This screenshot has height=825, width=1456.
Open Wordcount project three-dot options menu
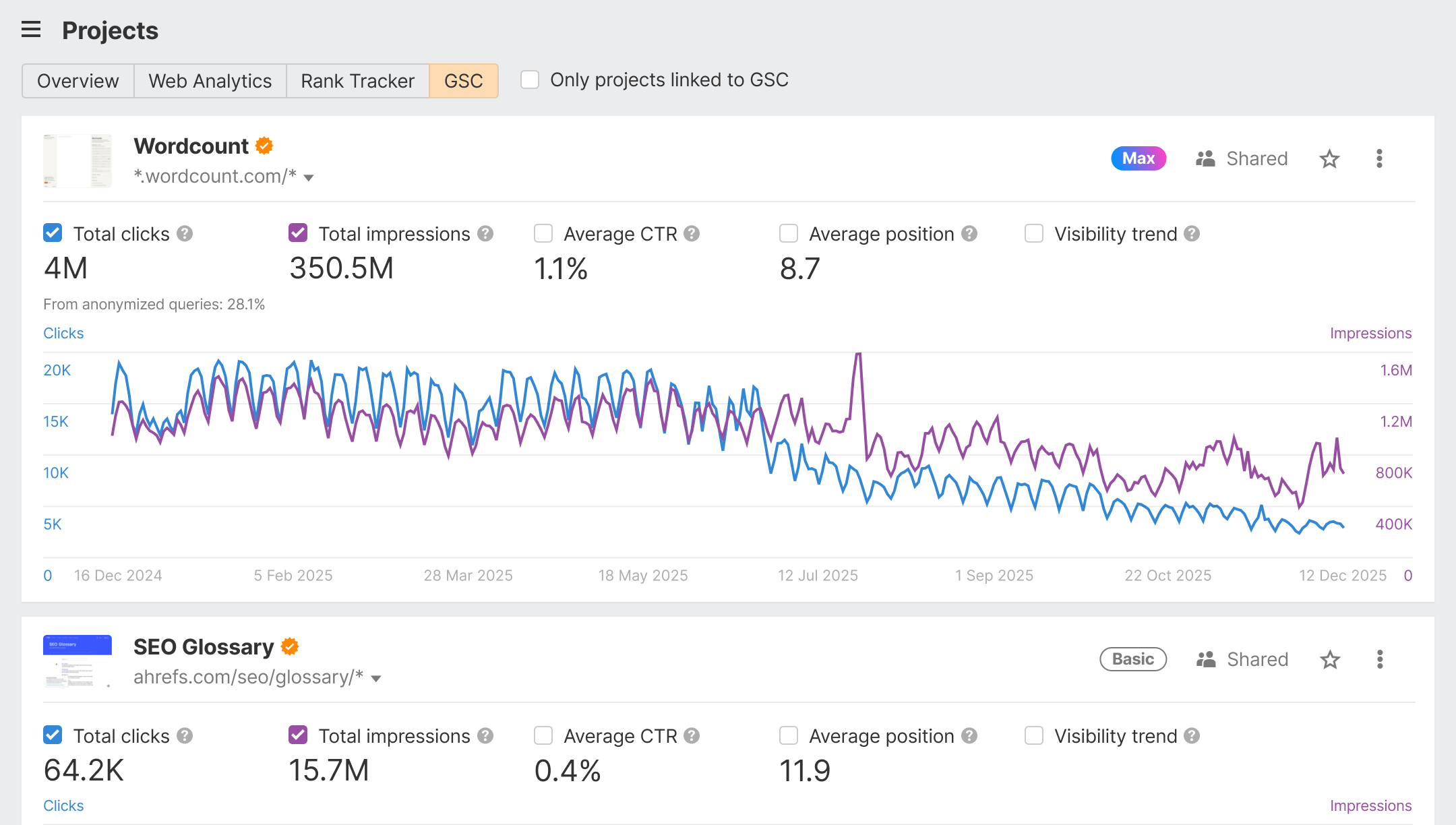(x=1379, y=159)
